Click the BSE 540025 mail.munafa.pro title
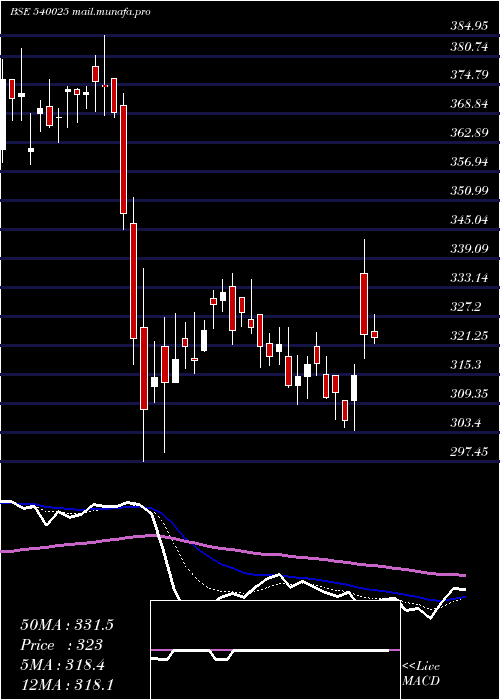500x700 pixels. tap(80, 12)
